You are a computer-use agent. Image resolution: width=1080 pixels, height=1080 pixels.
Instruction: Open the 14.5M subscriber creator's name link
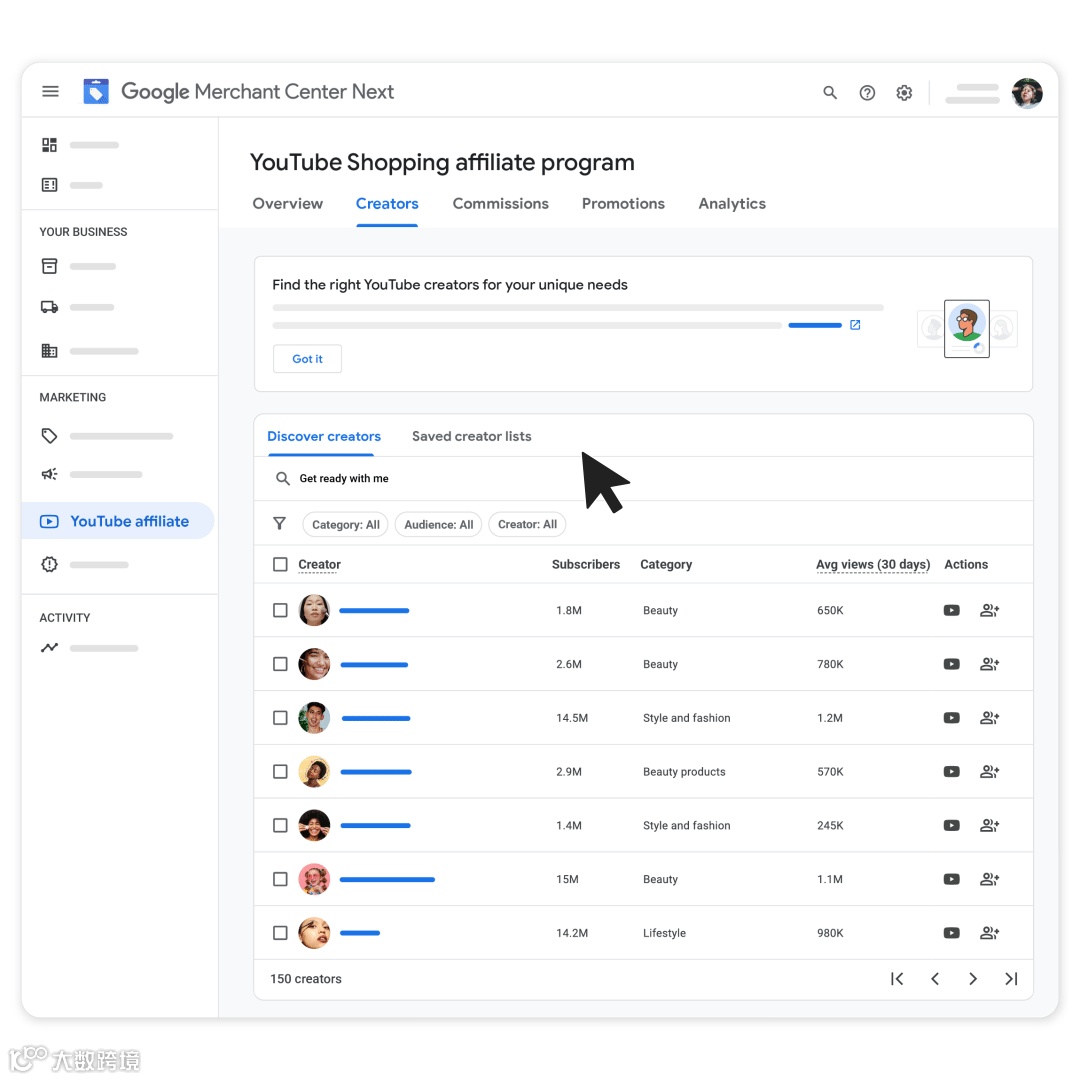376,718
